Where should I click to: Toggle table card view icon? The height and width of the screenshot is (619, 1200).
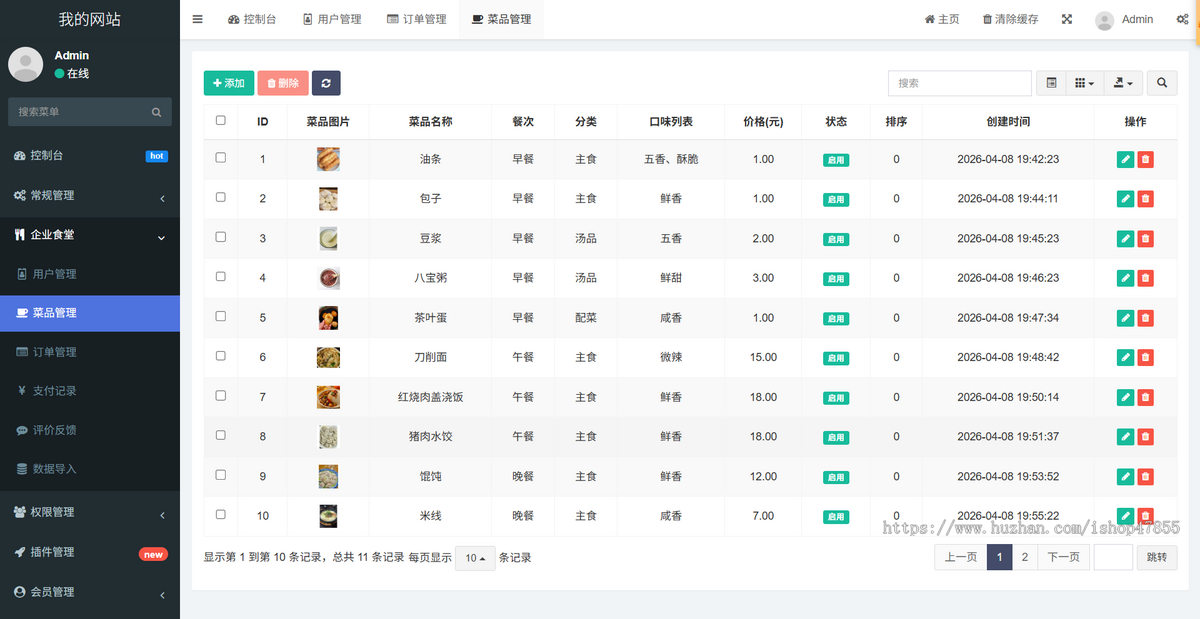pyautogui.click(x=1051, y=83)
